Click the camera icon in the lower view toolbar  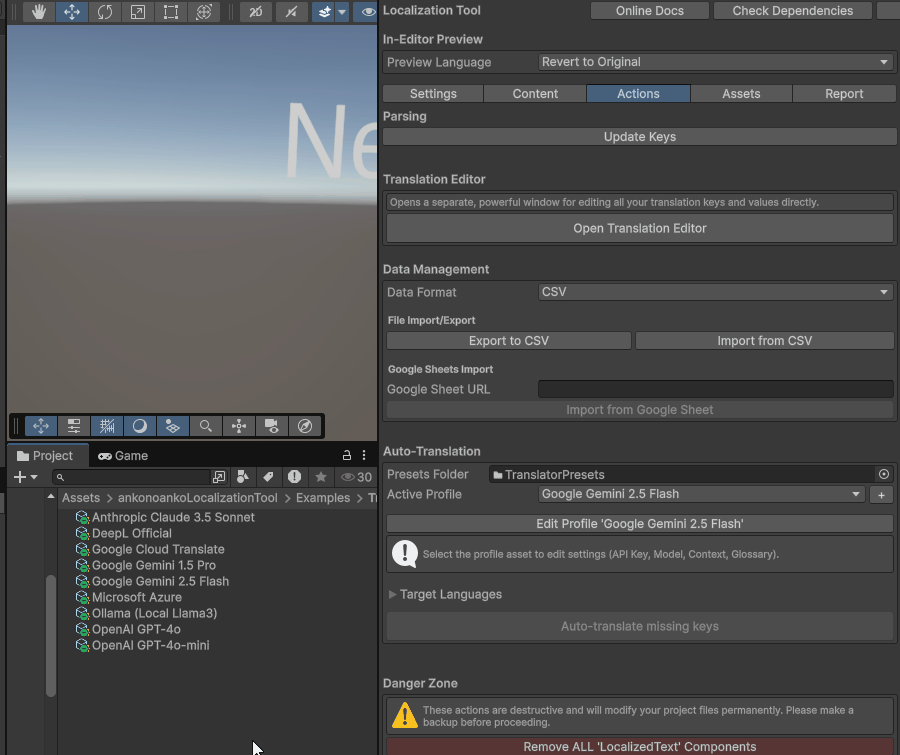(x=271, y=426)
